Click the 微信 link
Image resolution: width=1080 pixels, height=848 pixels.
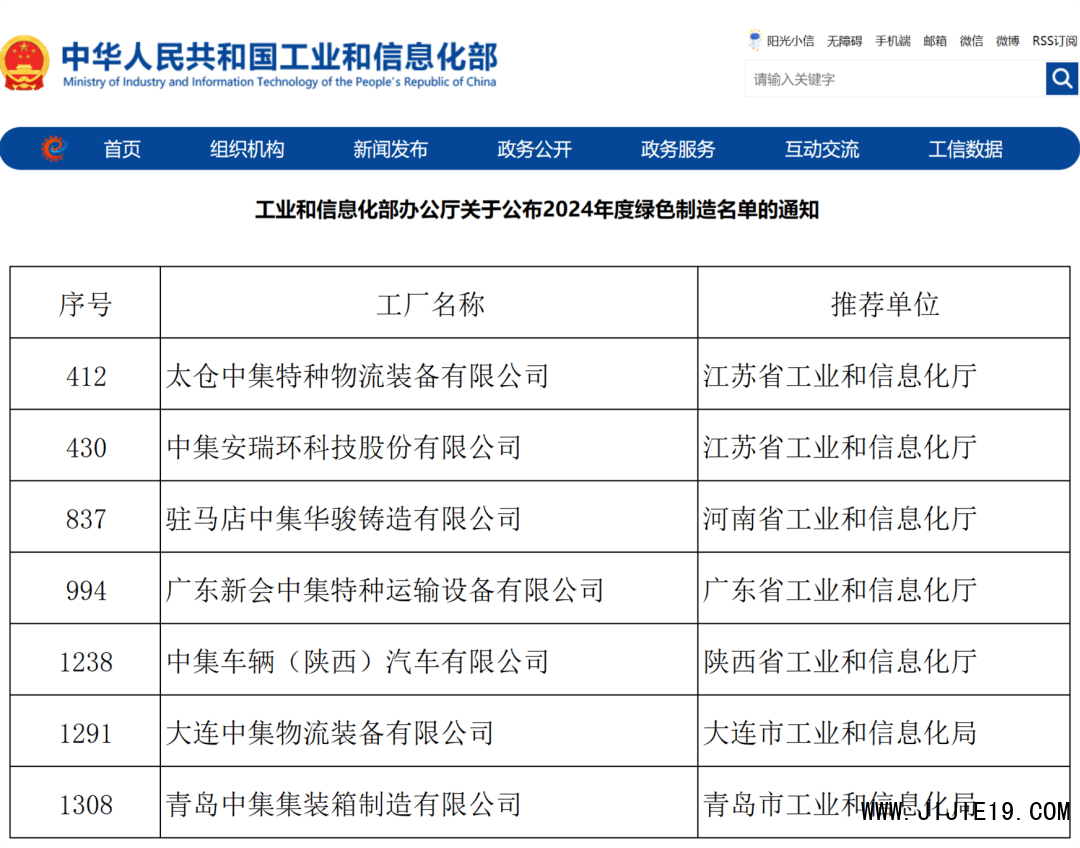coord(971,41)
